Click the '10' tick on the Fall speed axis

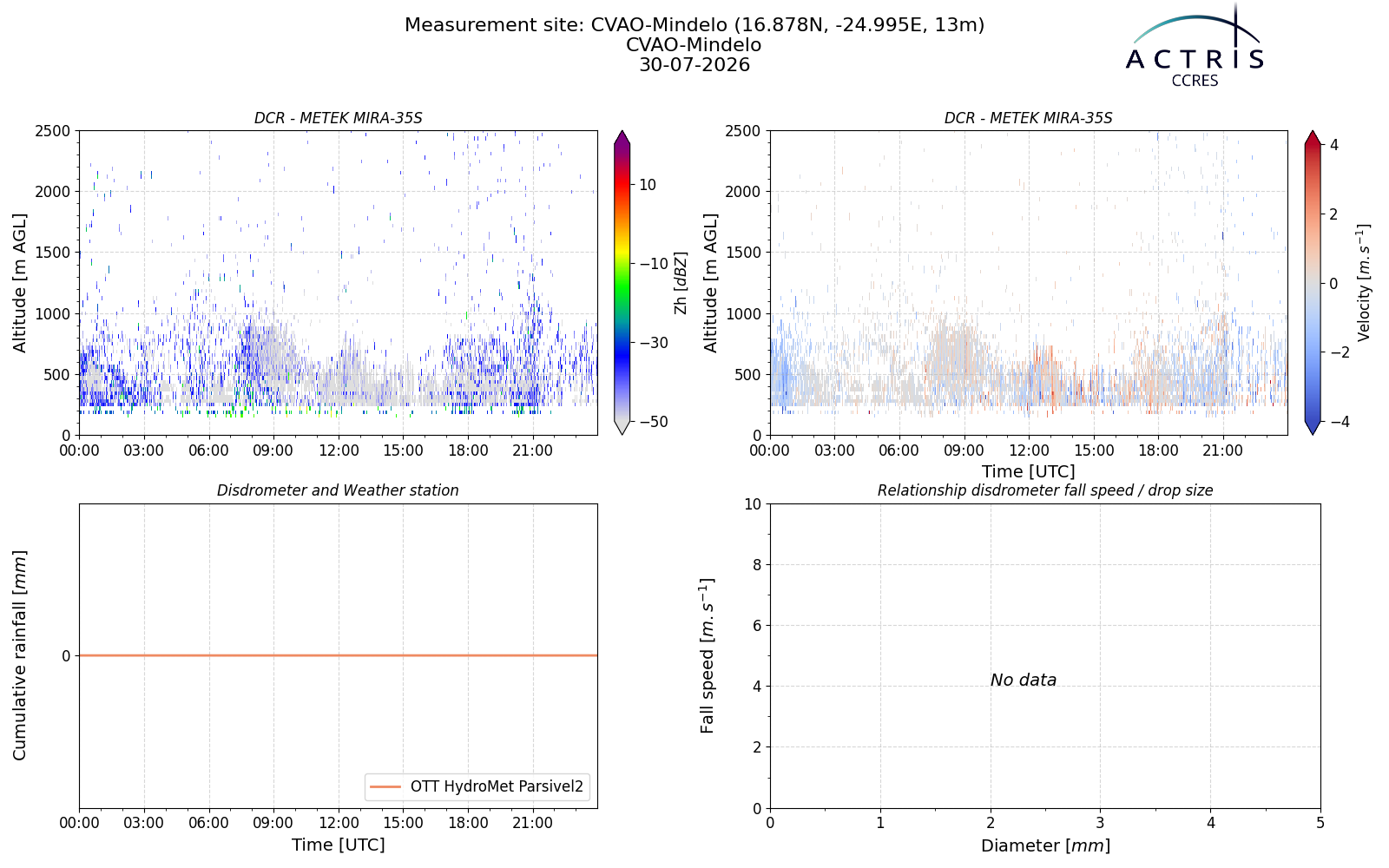[x=753, y=504]
